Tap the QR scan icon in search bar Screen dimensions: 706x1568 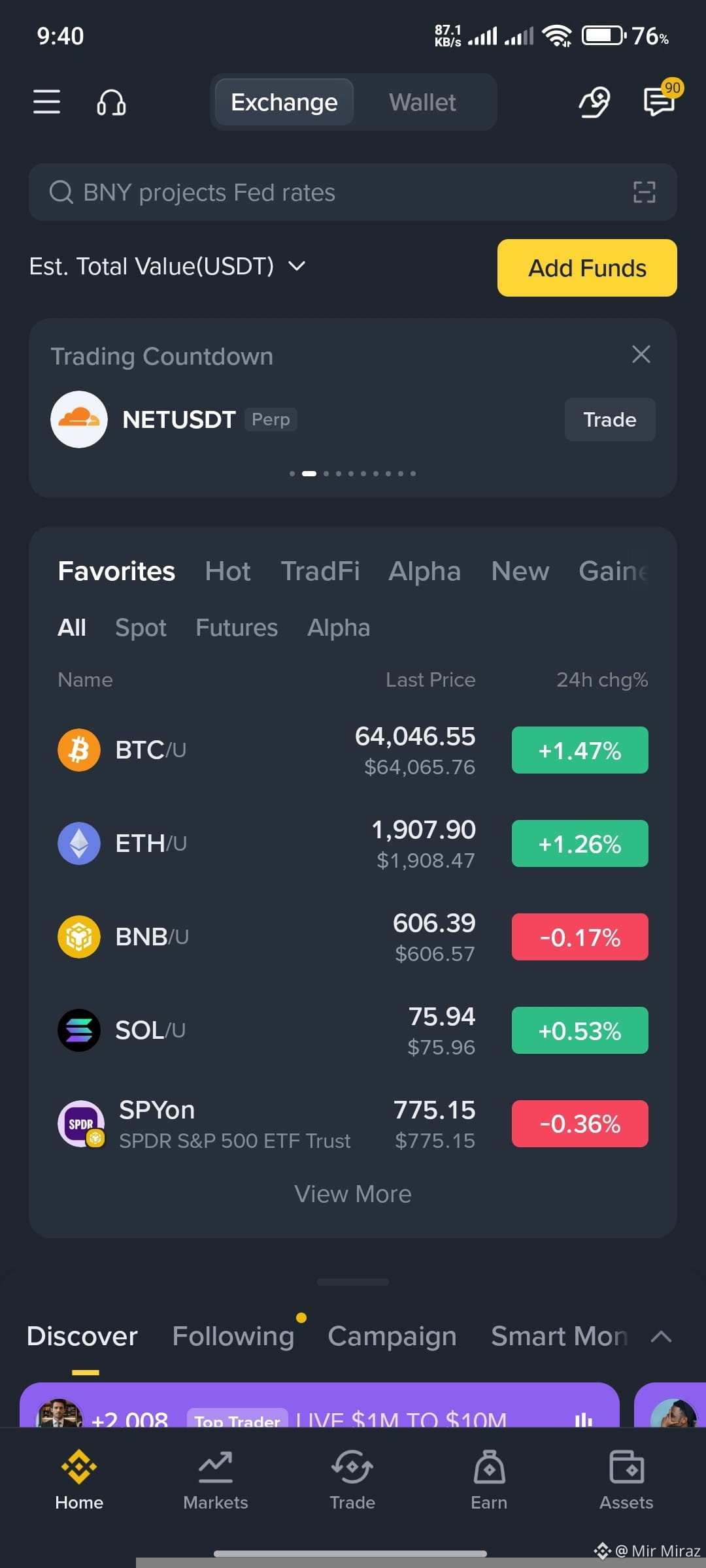(645, 192)
